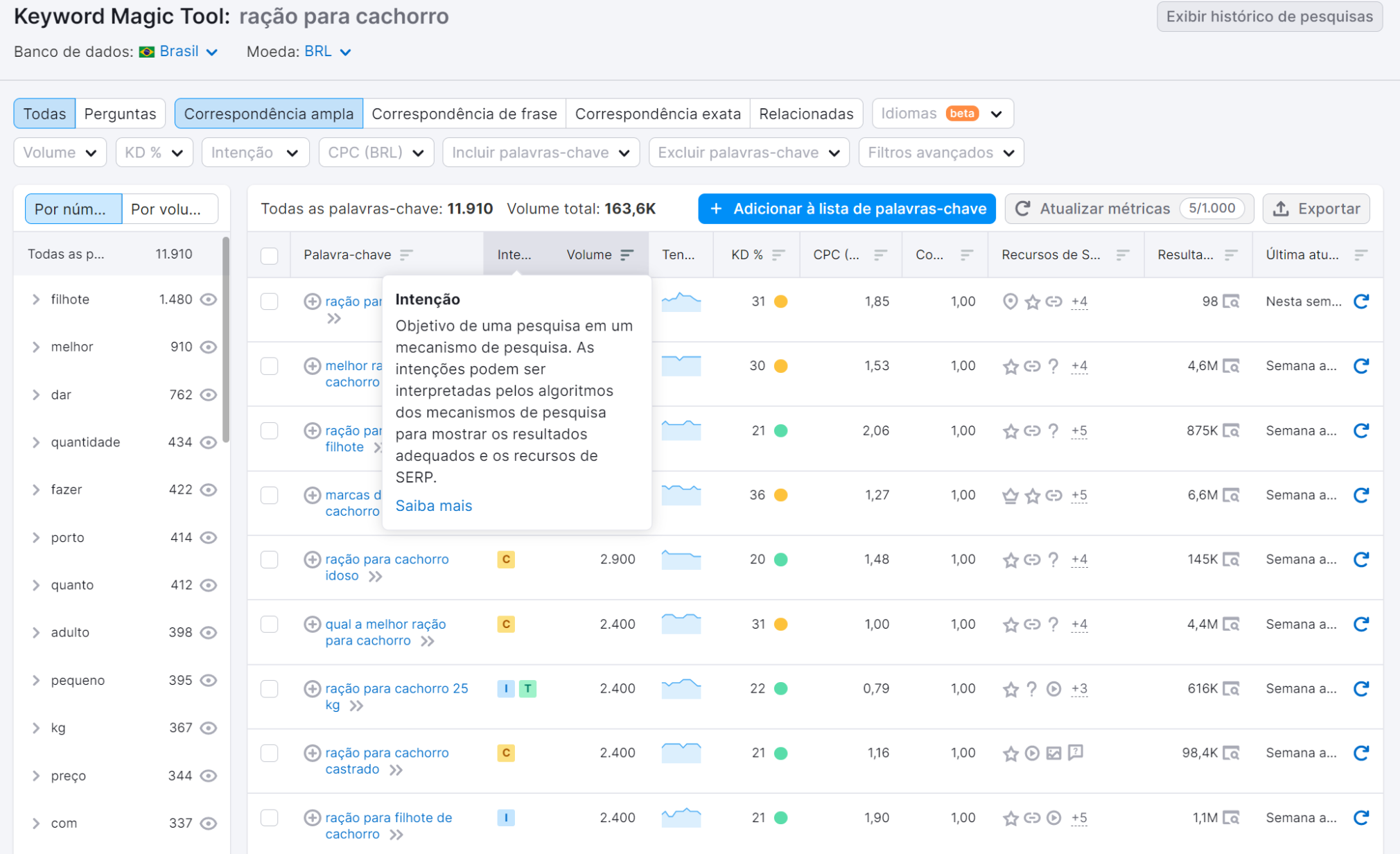Open the Saiba mais link in the tooltip
Screen dimensions: 1400x854
(433, 505)
